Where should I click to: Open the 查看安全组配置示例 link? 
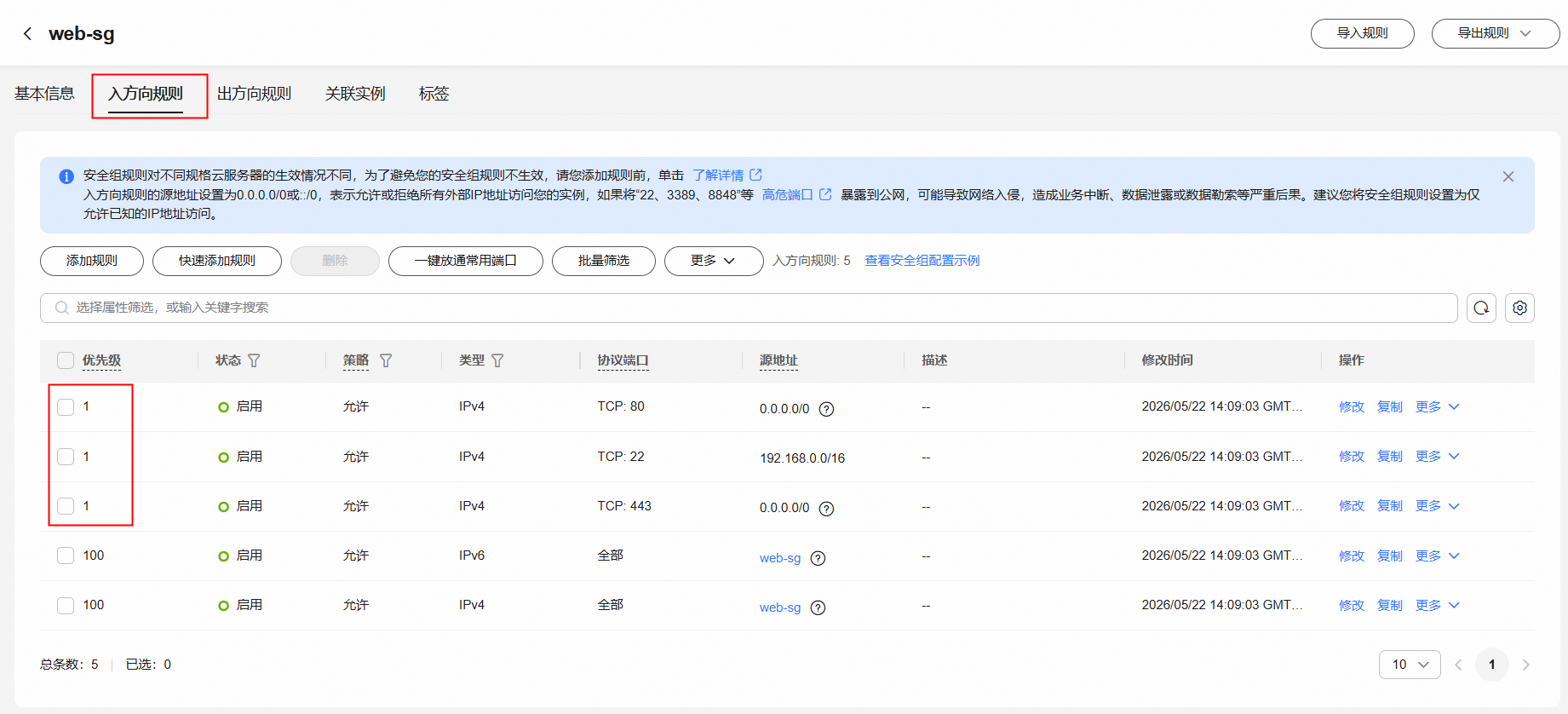[922, 261]
